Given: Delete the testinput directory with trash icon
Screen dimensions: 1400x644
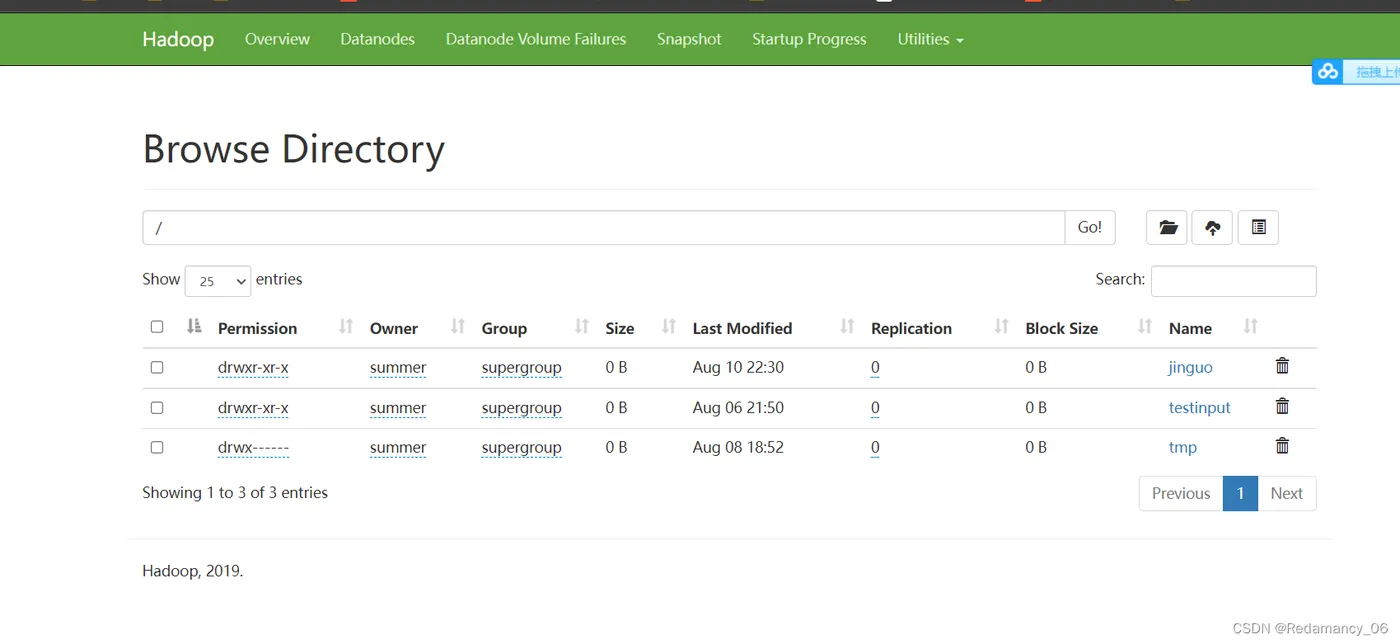Looking at the screenshot, I should (1282, 406).
